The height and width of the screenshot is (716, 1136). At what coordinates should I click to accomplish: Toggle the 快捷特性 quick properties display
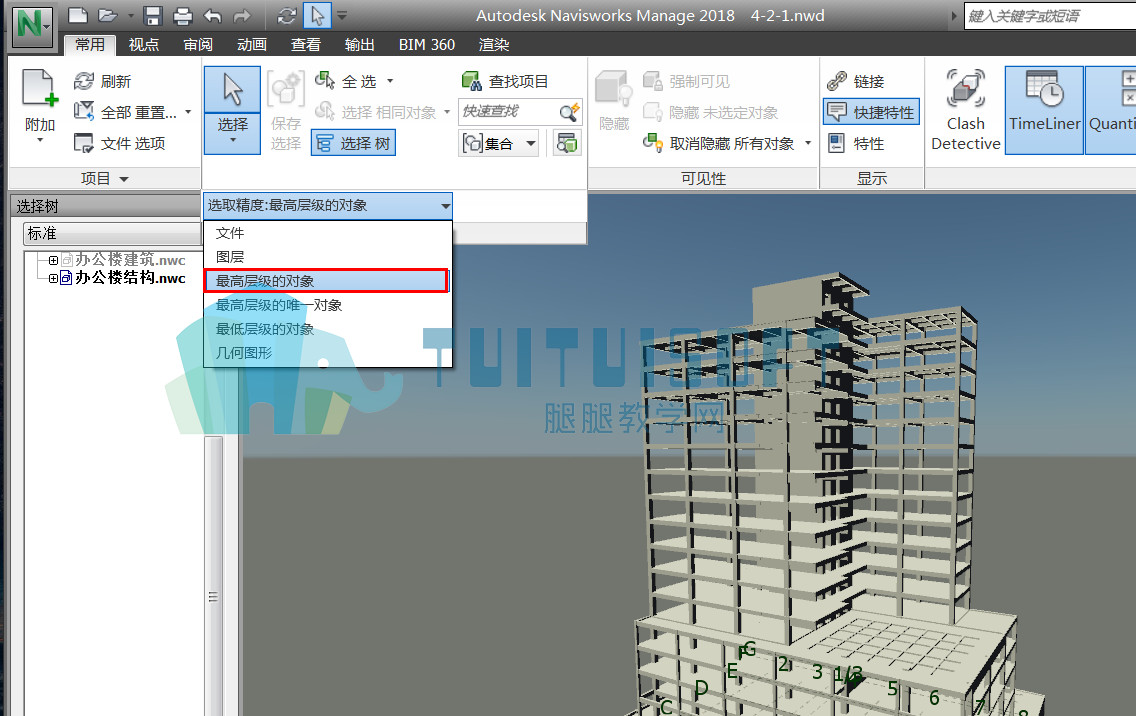point(872,112)
